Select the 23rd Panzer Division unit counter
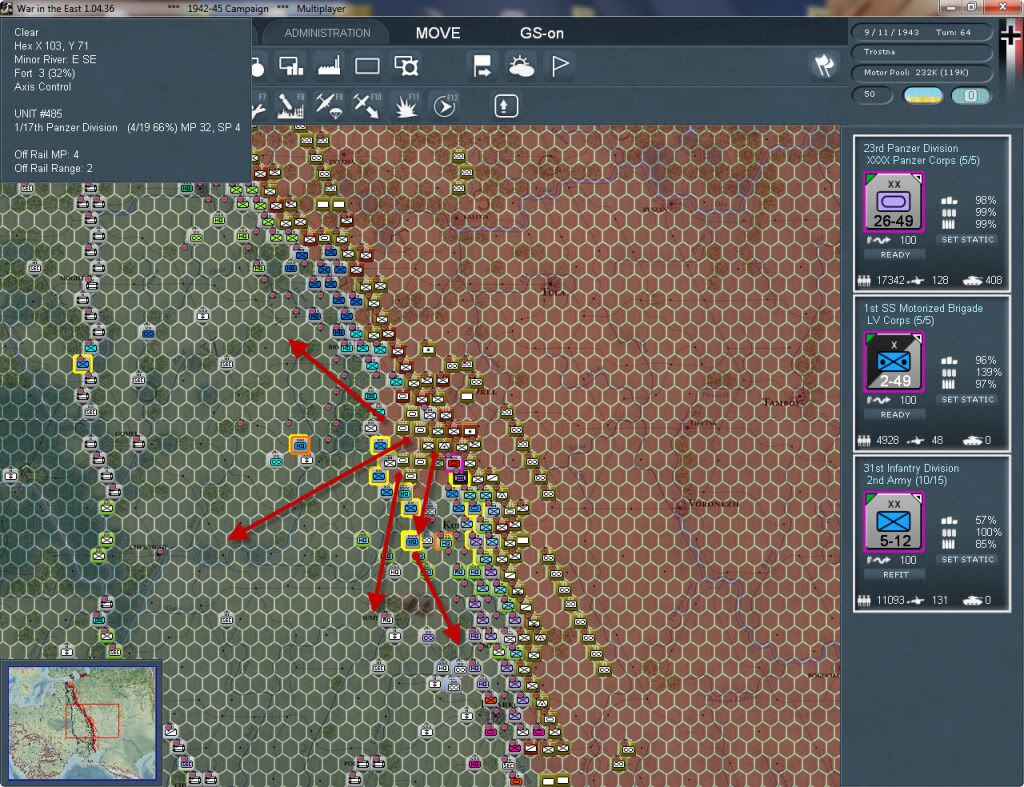Image resolution: width=1024 pixels, height=787 pixels. pos(893,202)
